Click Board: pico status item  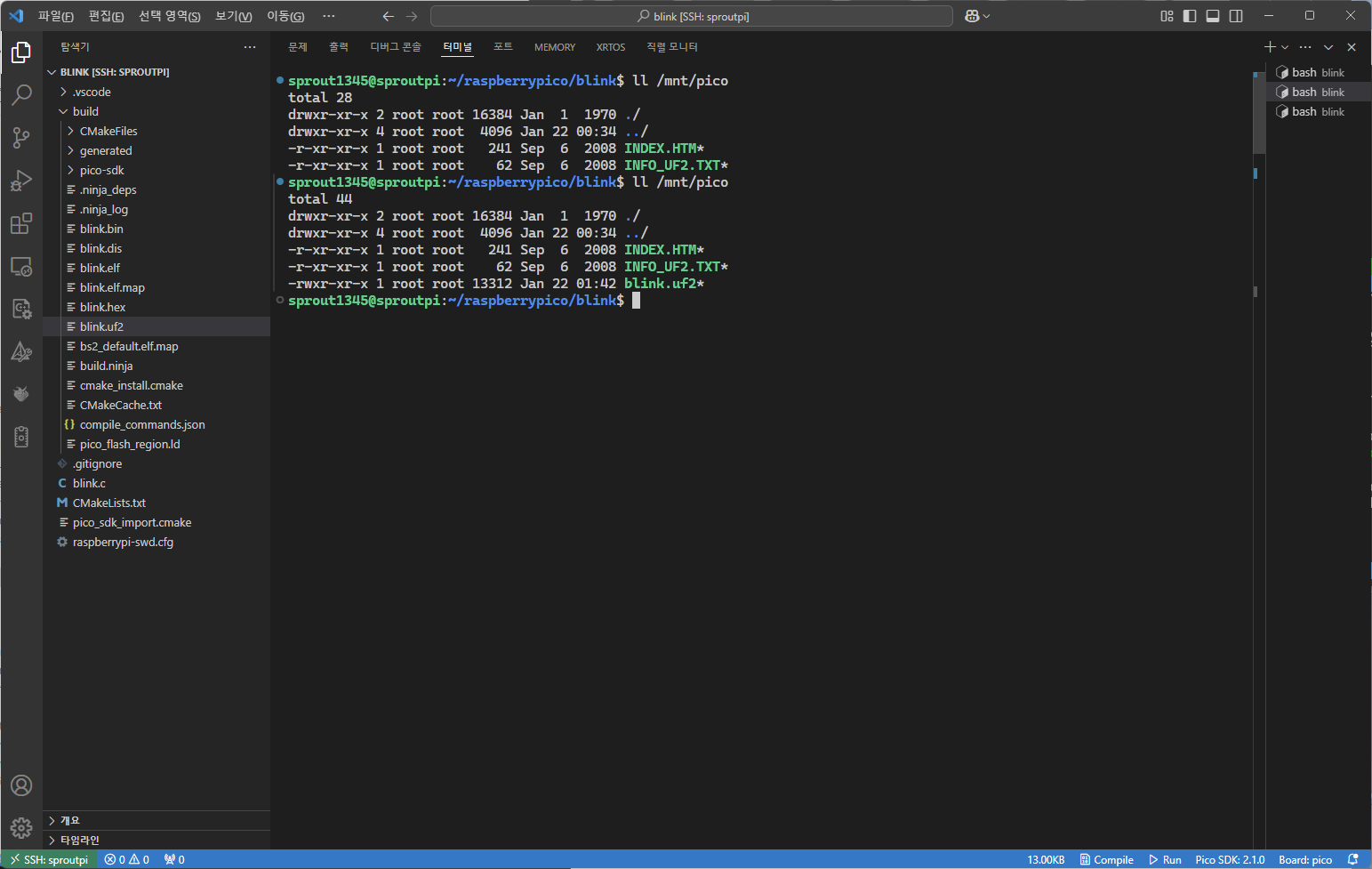[1305, 859]
